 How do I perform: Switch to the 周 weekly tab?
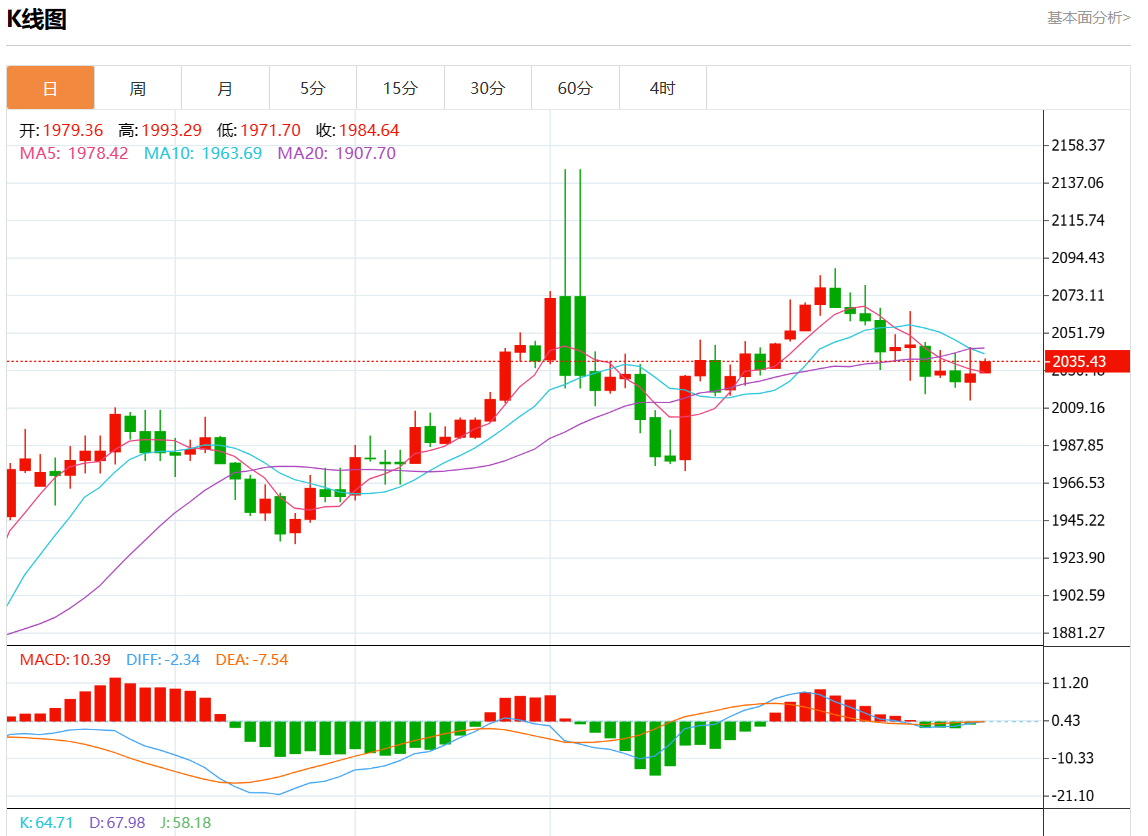(138, 88)
